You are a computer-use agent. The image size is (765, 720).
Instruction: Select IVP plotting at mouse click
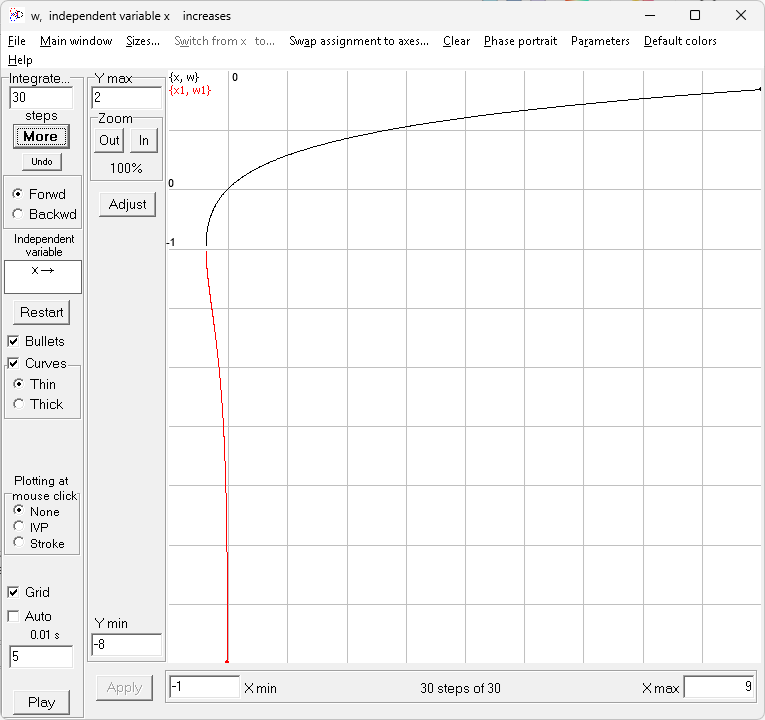[x=18, y=527]
